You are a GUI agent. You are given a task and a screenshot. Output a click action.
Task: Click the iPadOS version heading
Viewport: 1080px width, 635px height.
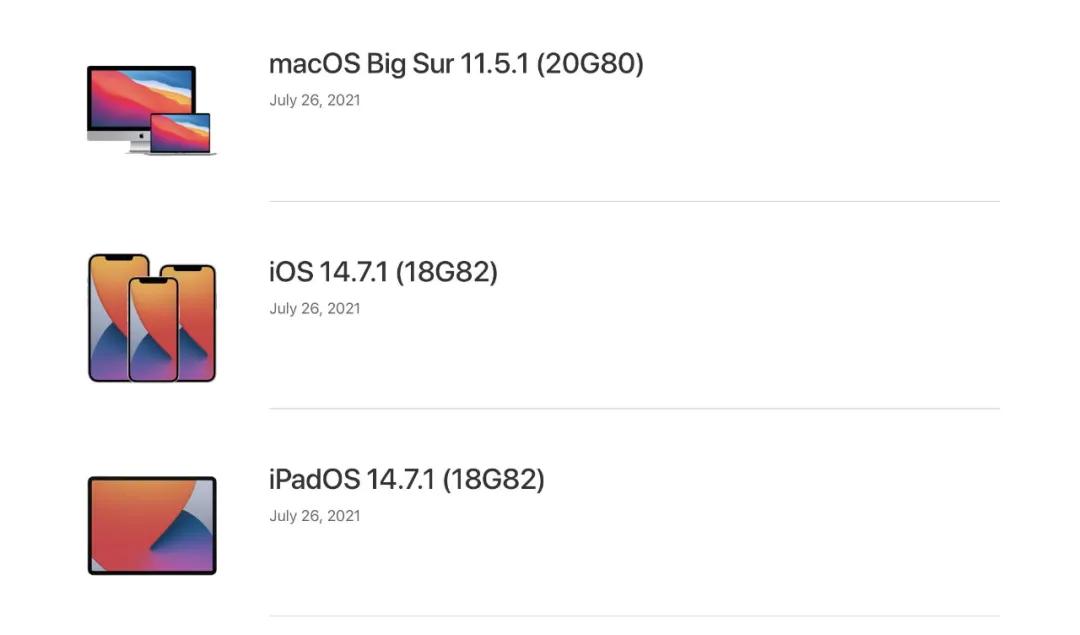[405, 479]
